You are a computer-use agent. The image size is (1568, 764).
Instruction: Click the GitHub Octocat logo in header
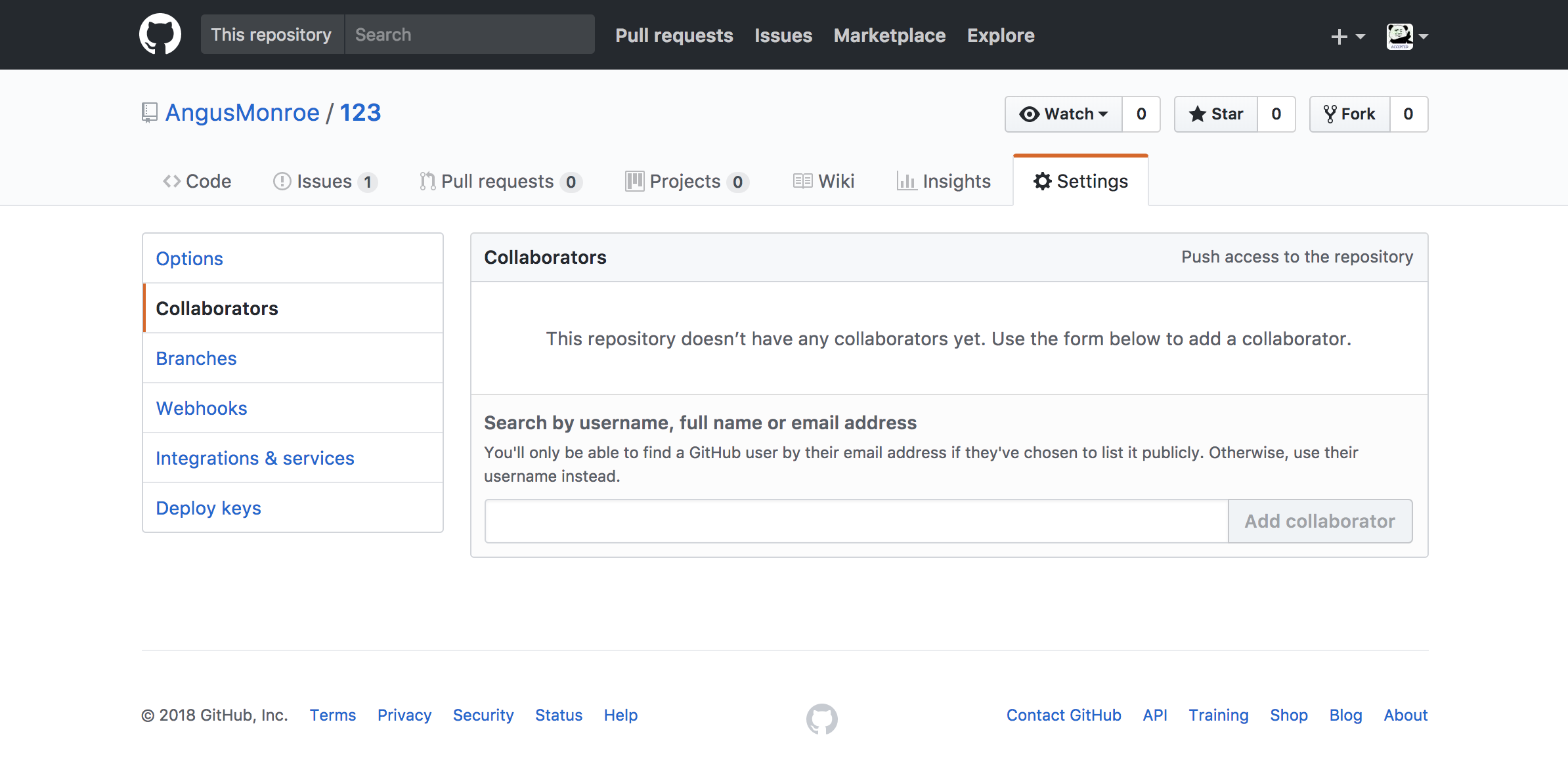[160, 34]
